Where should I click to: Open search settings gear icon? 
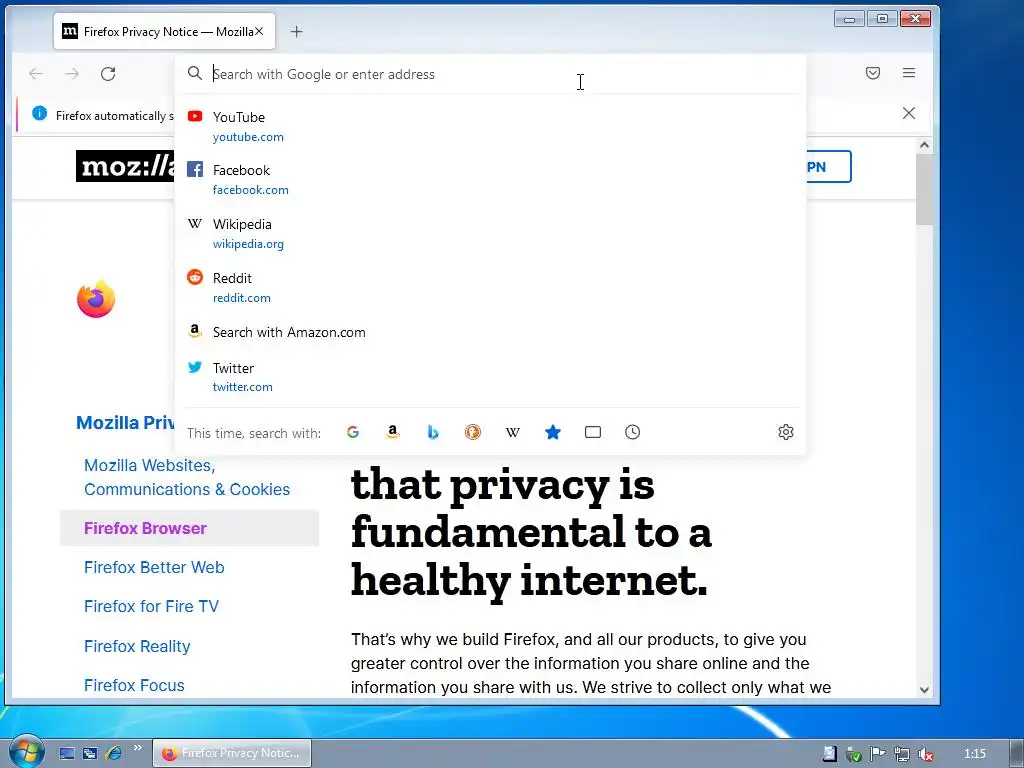click(x=786, y=432)
